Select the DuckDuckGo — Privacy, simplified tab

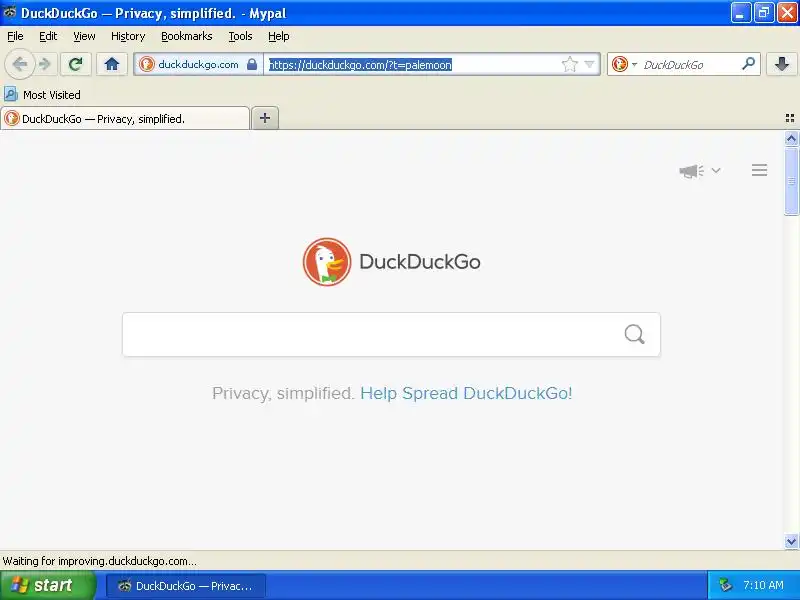point(125,118)
